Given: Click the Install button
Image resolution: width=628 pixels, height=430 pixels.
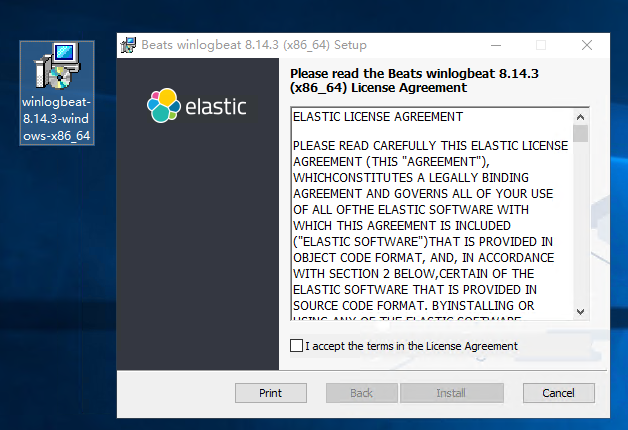Looking at the screenshot, I should (x=452, y=393).
